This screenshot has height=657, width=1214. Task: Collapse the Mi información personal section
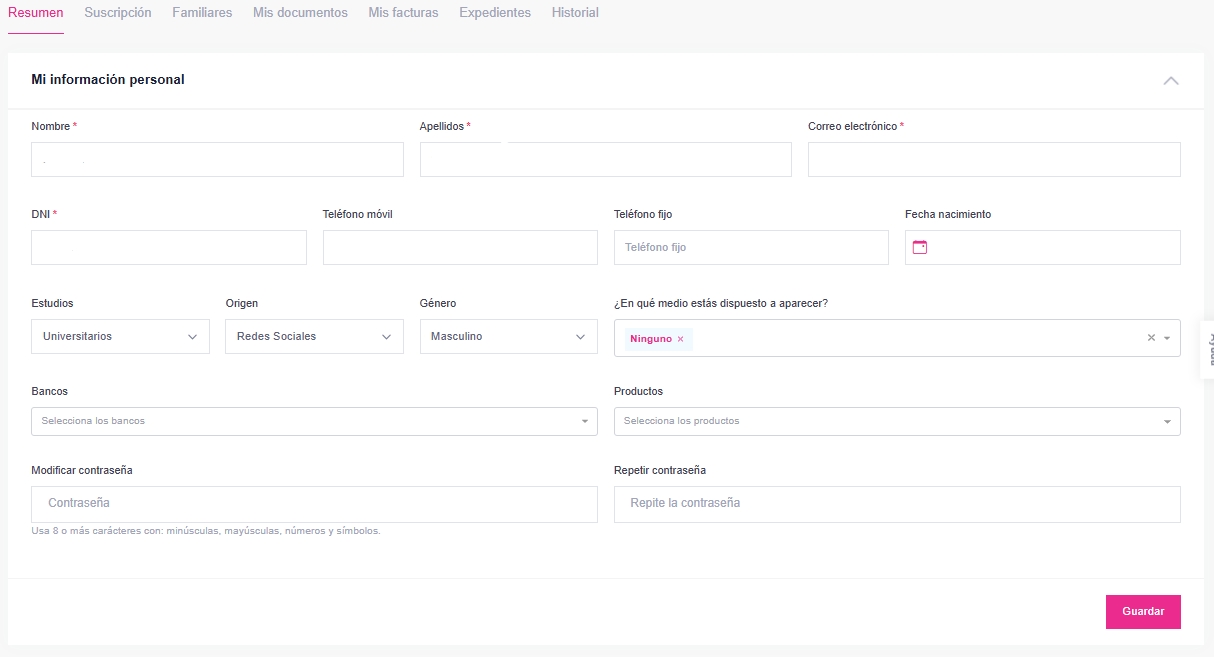click(x=1170, y=80)
